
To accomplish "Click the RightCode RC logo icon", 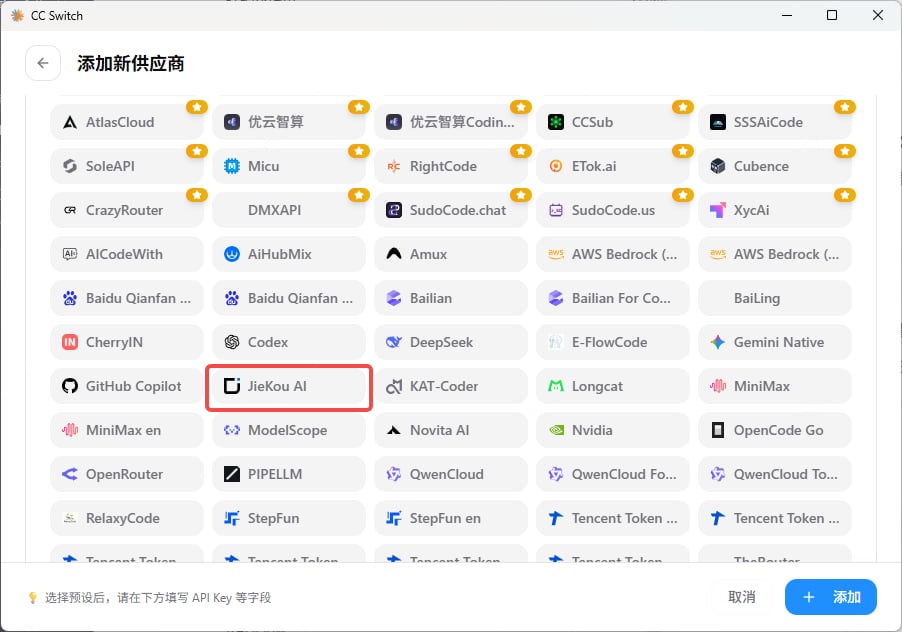I will [393, 166].
